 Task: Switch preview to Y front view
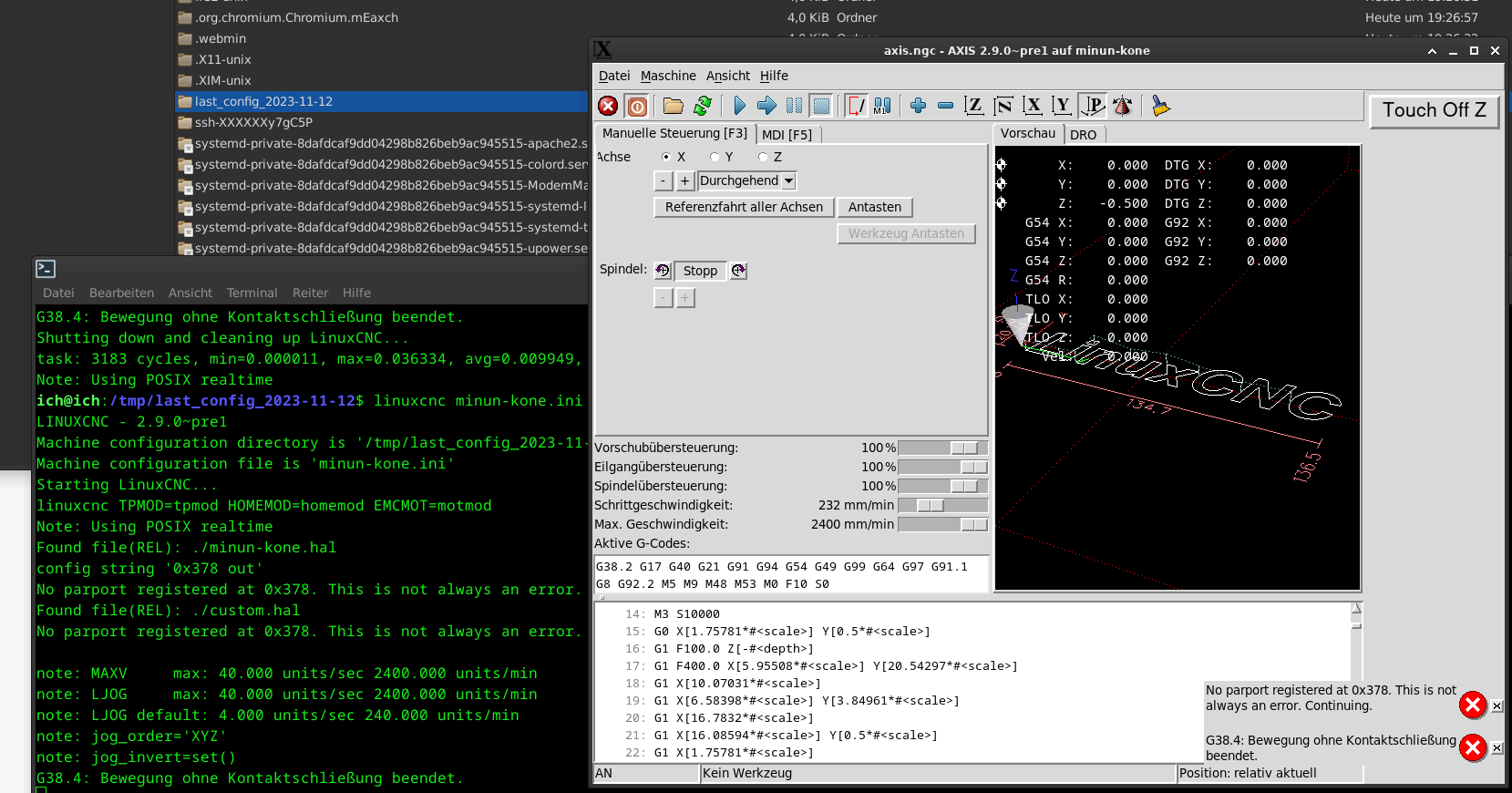point(1062,106)
